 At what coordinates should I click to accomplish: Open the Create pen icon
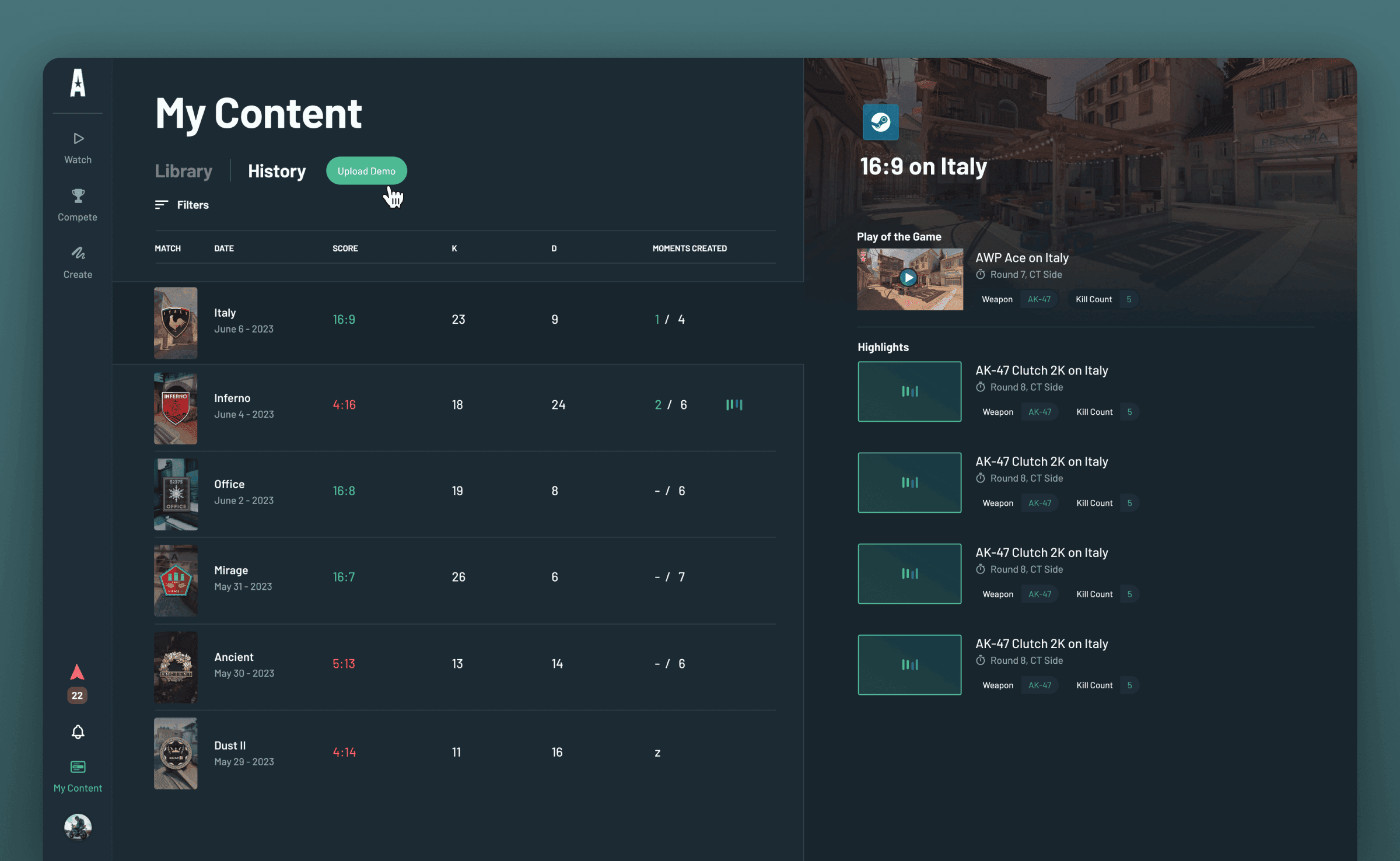(x=78, y=253)
